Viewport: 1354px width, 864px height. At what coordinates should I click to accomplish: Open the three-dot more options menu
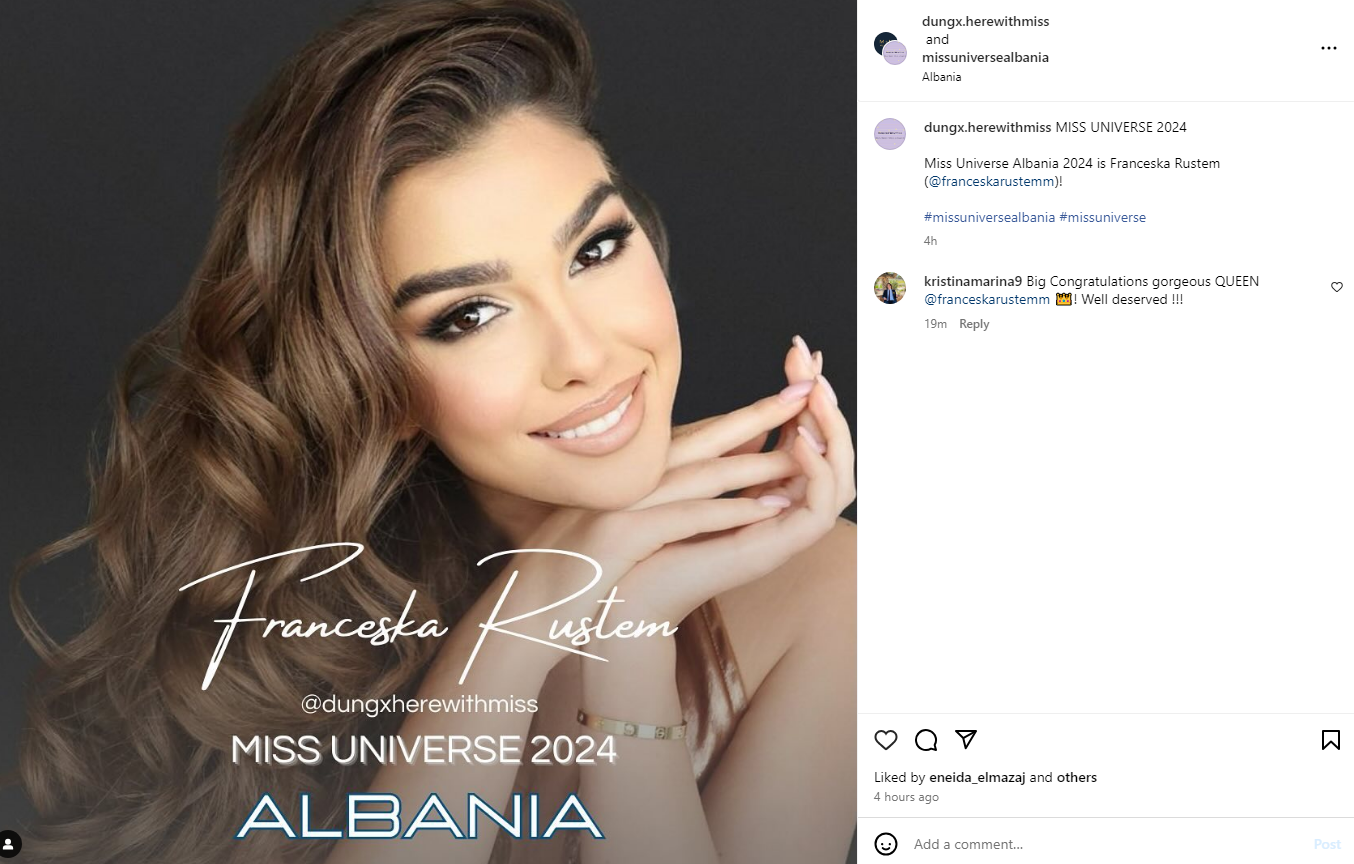[1328, 48]
